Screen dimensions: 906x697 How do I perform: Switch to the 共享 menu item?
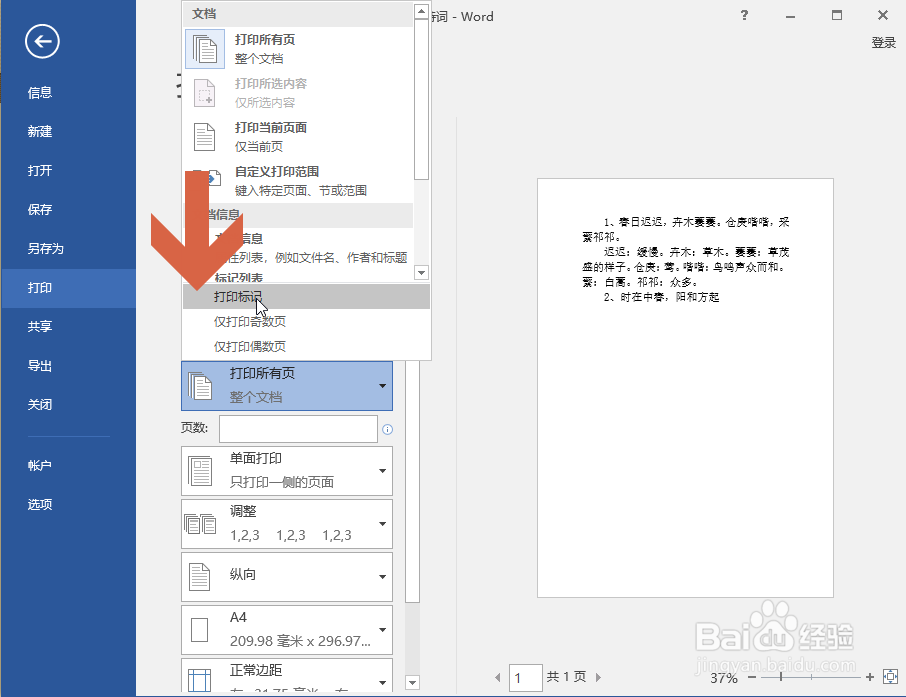(x=40, y=326)
